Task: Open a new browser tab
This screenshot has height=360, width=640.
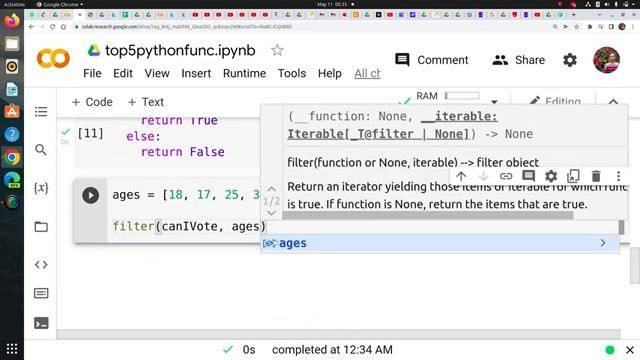Action: click(x=573, y=15)
